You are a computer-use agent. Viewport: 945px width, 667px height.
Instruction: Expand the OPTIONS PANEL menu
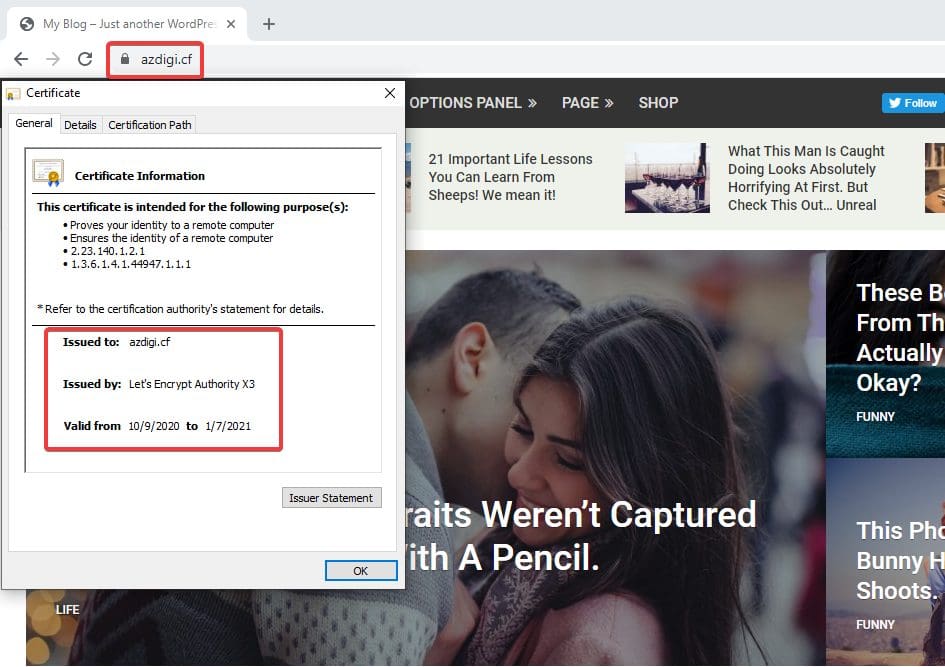473,103
